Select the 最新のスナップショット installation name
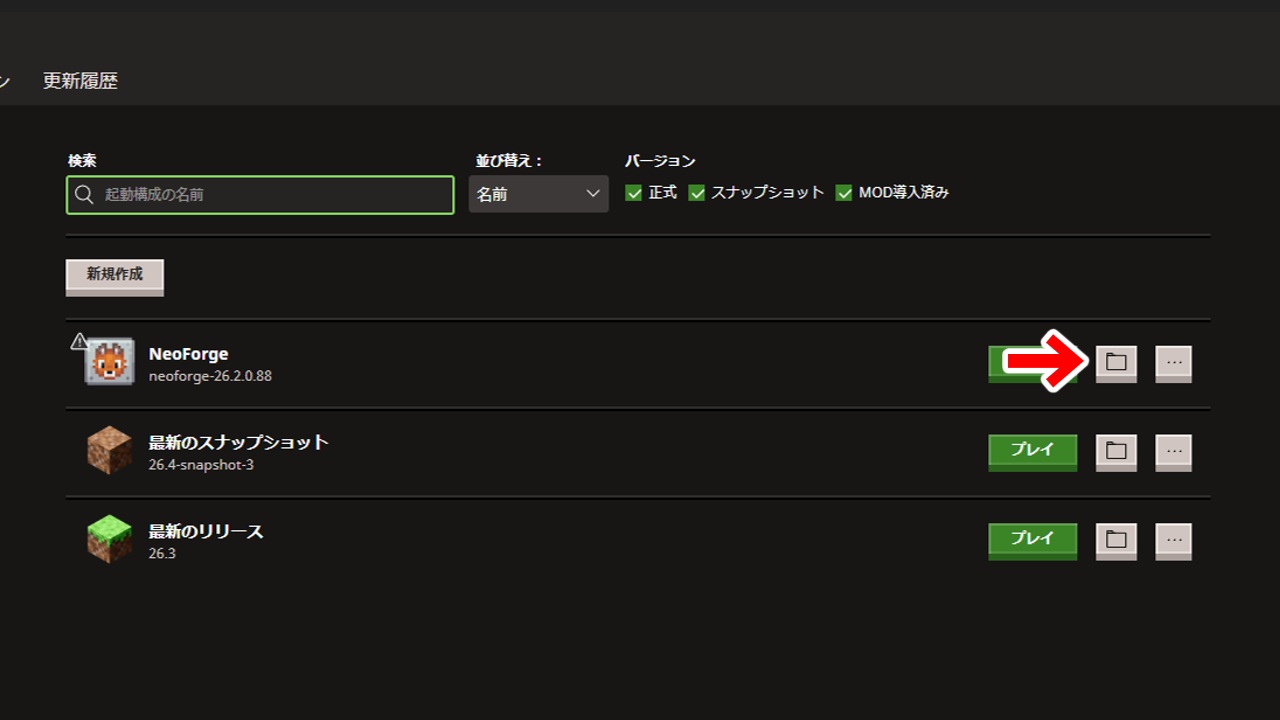This screenshot has height=720, width=1280. [238, 442]
